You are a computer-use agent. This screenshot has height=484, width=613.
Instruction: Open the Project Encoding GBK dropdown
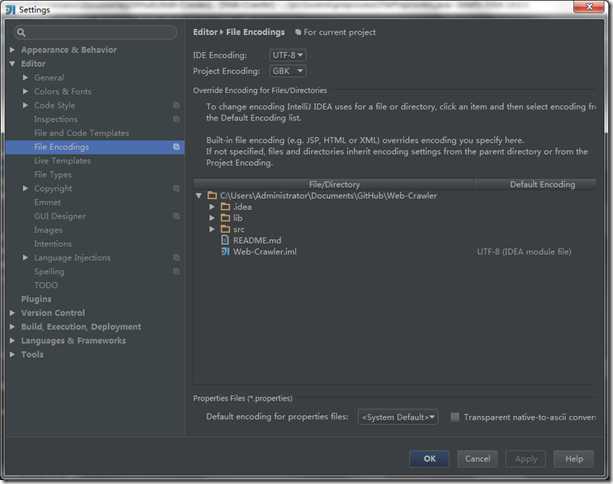288,71
